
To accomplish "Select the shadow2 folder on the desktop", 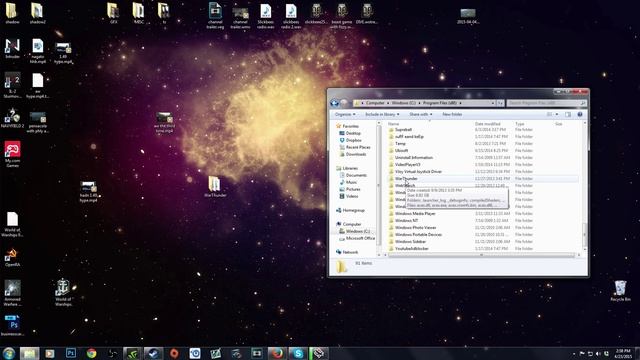I will [x=37, y=13].
